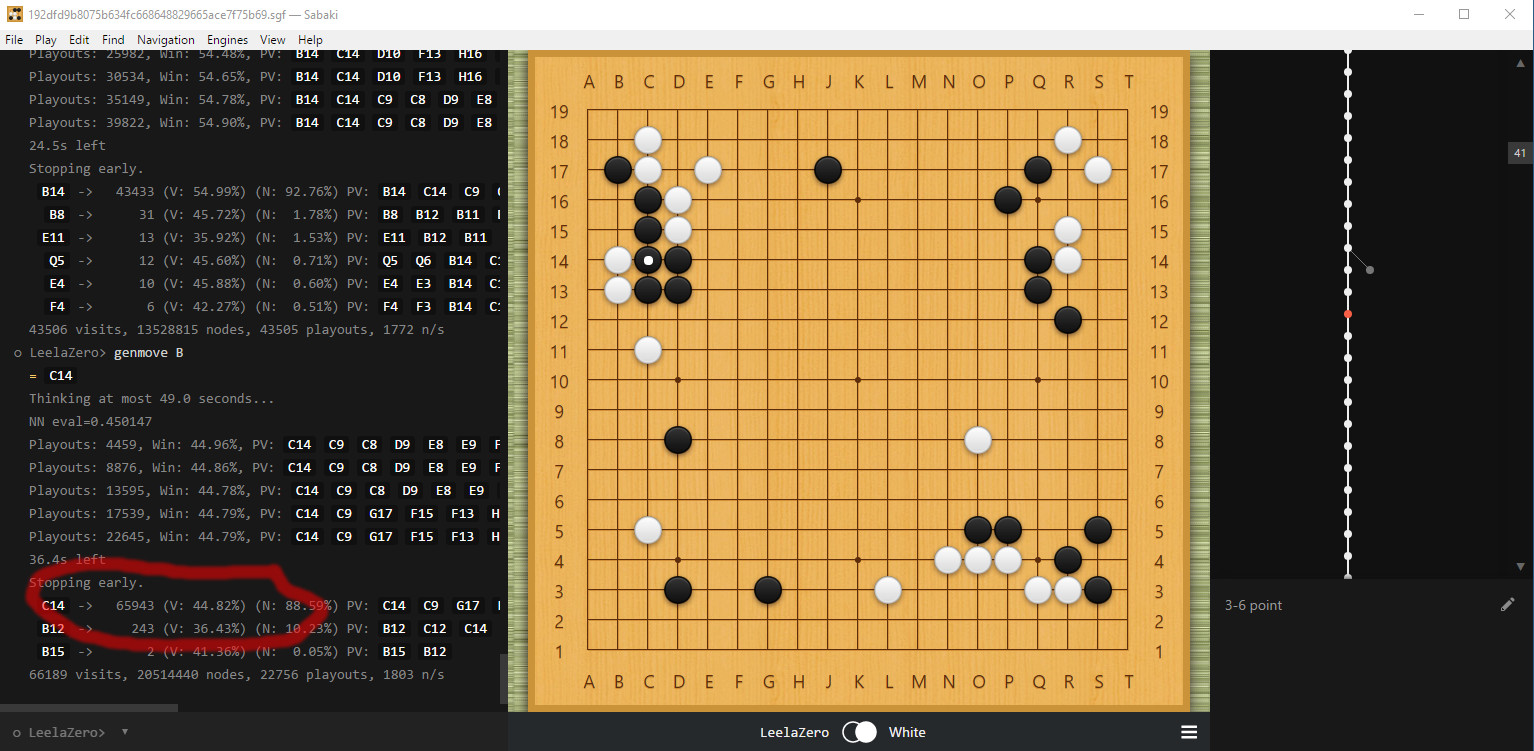Screen dimensions: 1534x751
Task: Open the Edit menu
Action: pyautogui.click(x=79, y=40)
